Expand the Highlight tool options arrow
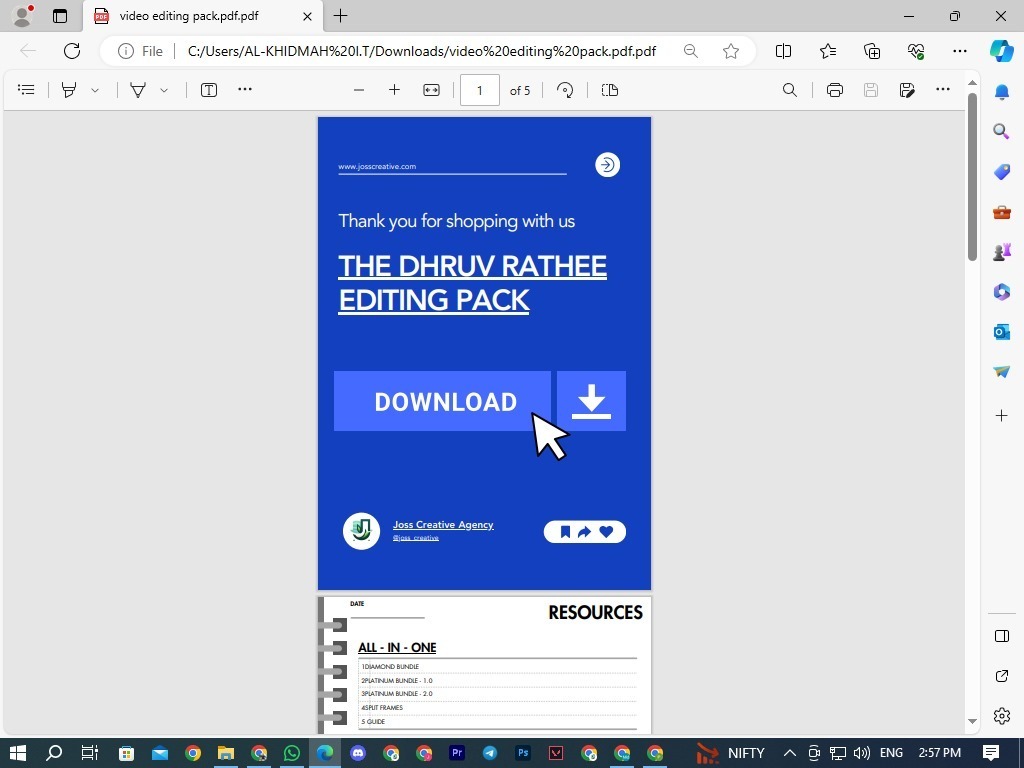 point(95,90)
